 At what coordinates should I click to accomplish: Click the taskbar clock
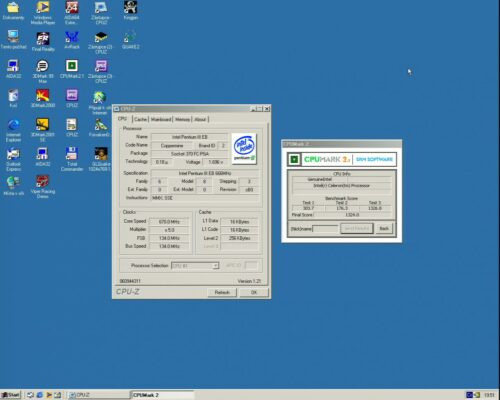(489, 395)
